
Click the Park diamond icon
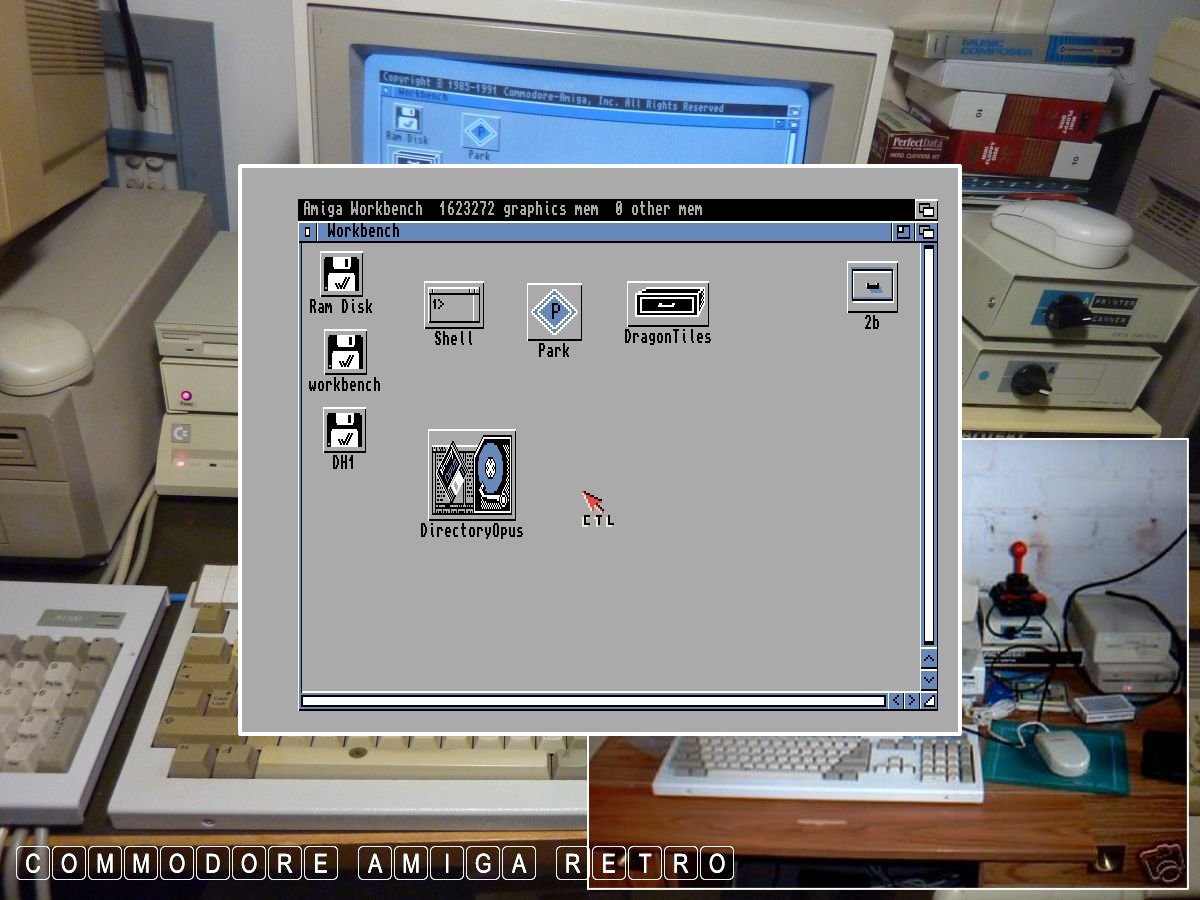click(x=554, y=312)
